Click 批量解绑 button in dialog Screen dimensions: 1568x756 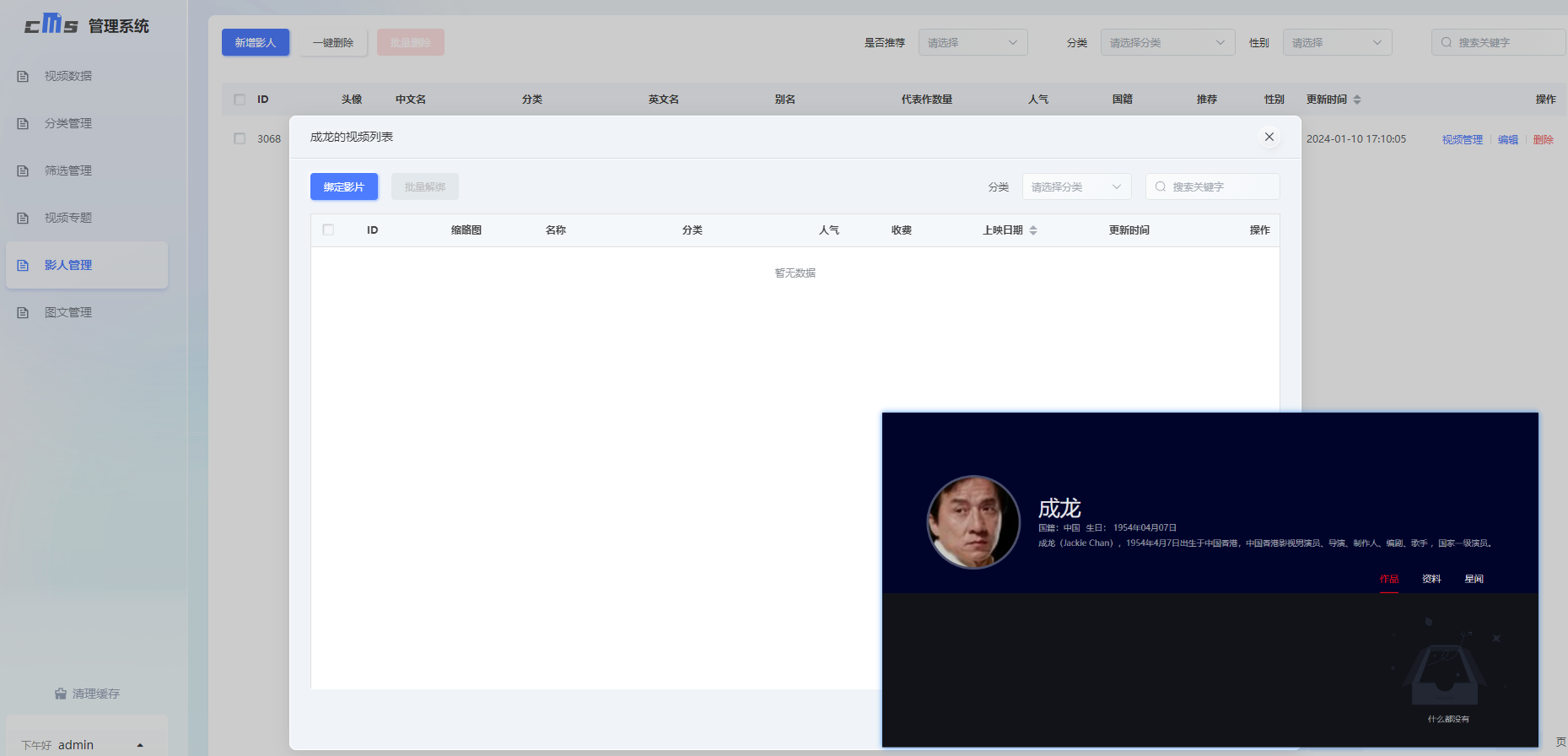(425, 186)
